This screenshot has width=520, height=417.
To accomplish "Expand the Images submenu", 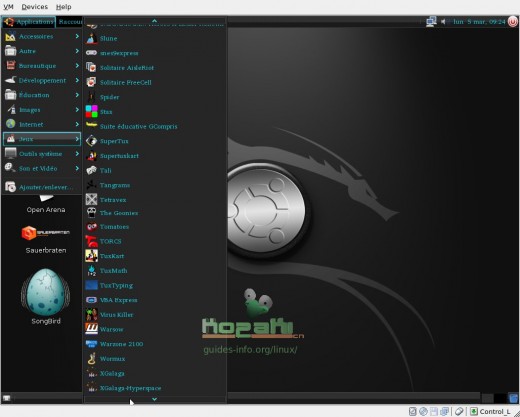I will 42,110.
